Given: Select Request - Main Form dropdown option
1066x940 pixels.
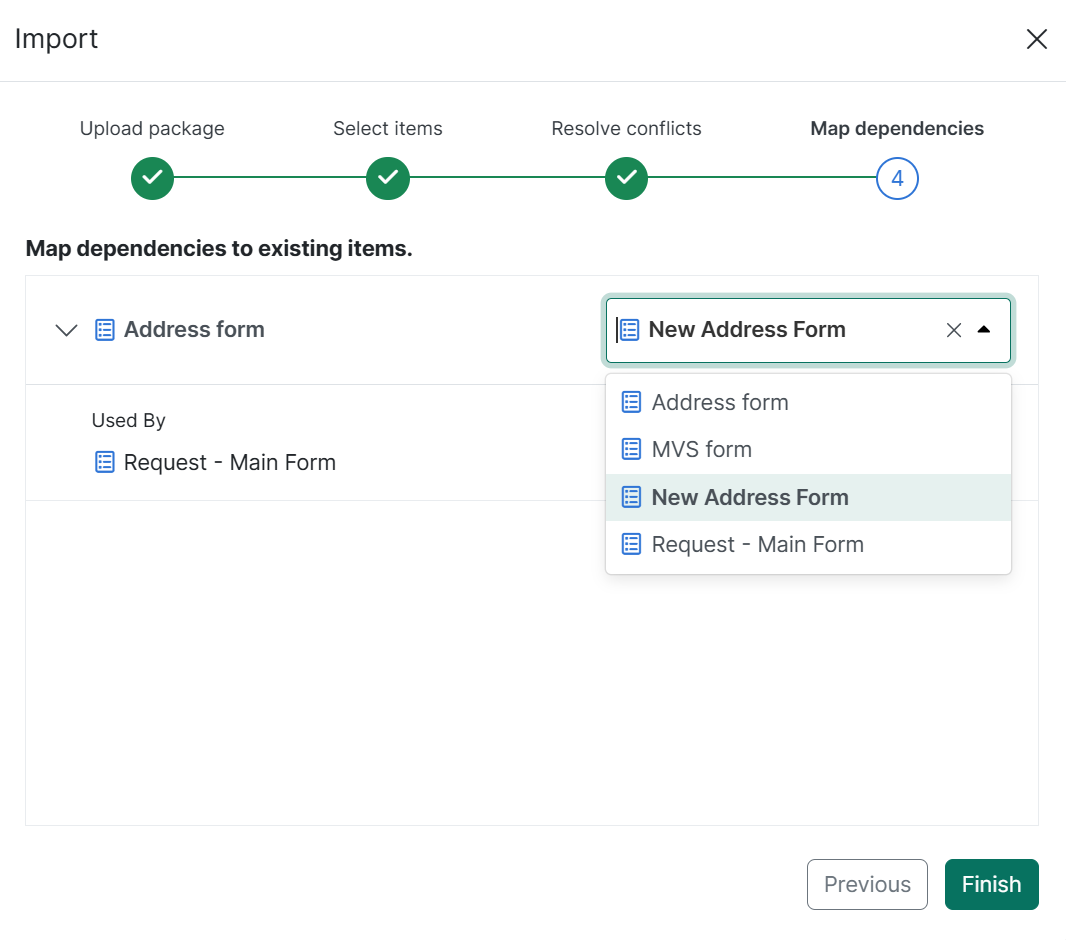Looking at the screenshot, I should [757, 544].
